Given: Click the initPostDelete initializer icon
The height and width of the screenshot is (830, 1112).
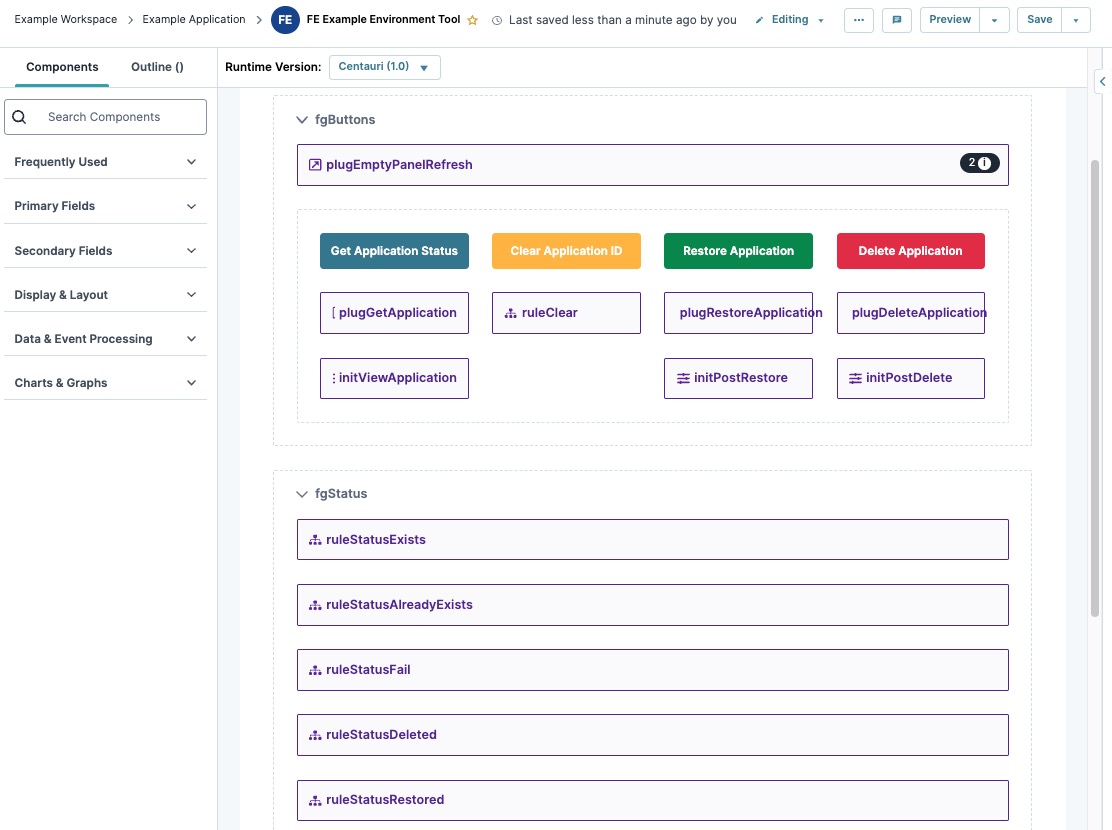Looking at the screenshot, I should (855, 378).
